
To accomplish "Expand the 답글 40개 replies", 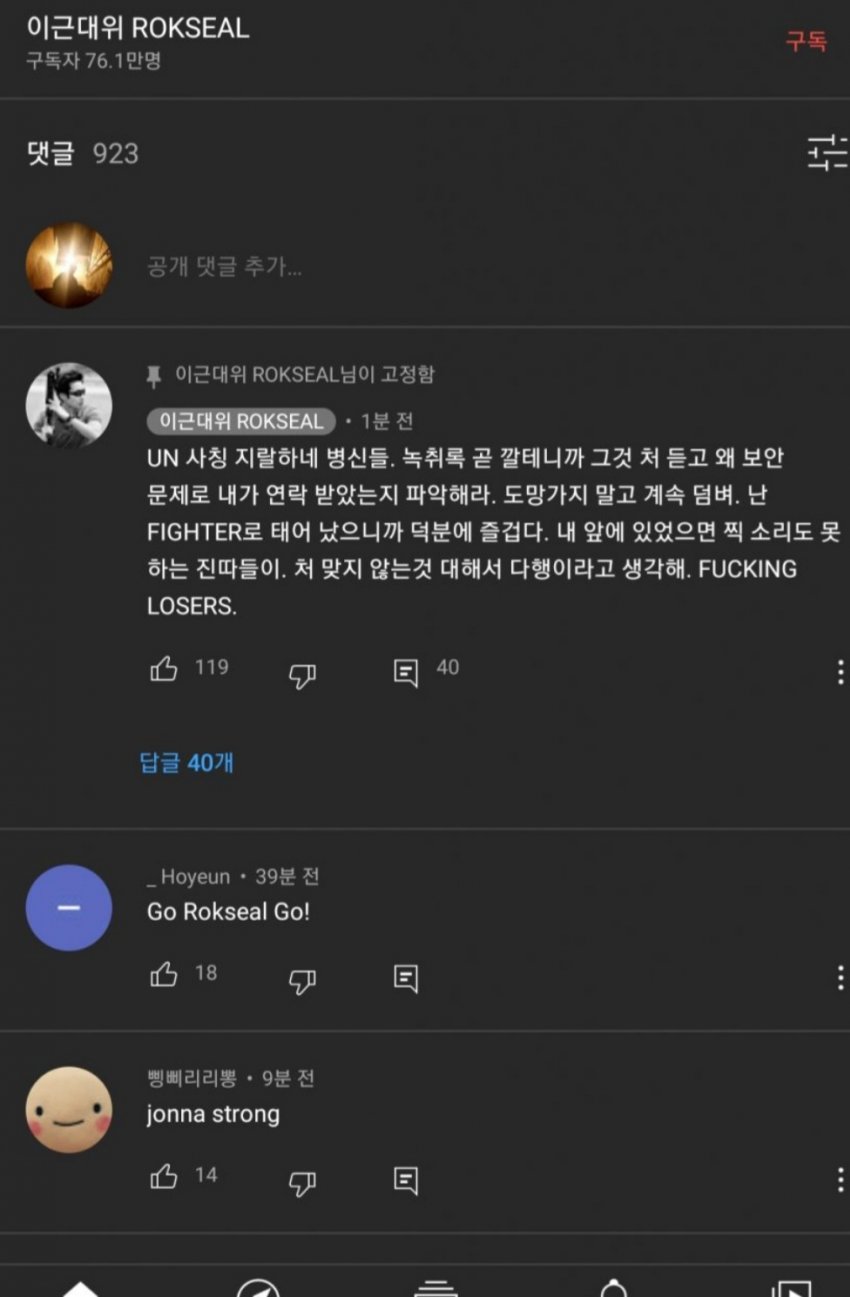I will coord(186,763).
